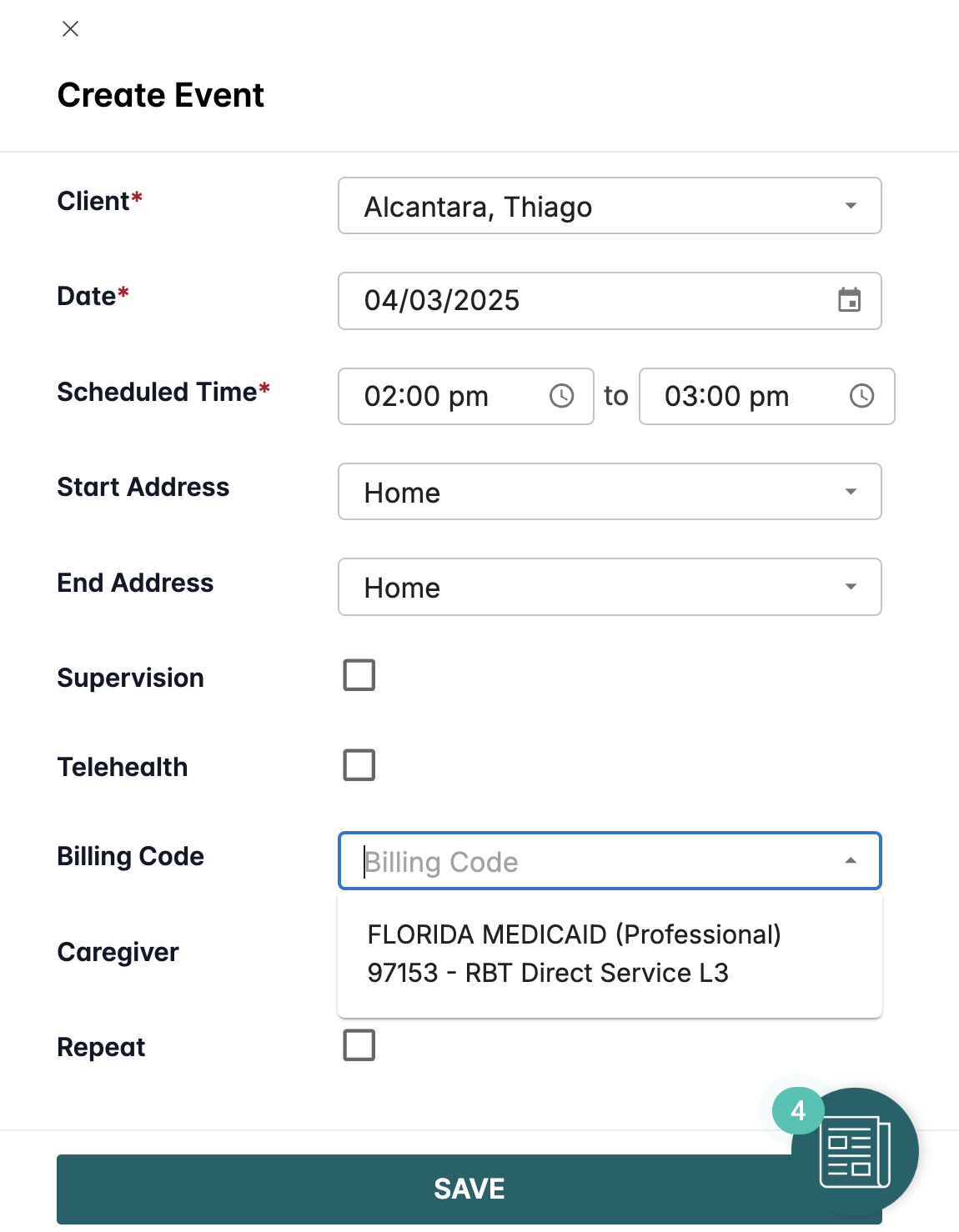Open the End Address dropdown arrow
The height and width of the screenshot is (1232, 959).
point(851,587)
